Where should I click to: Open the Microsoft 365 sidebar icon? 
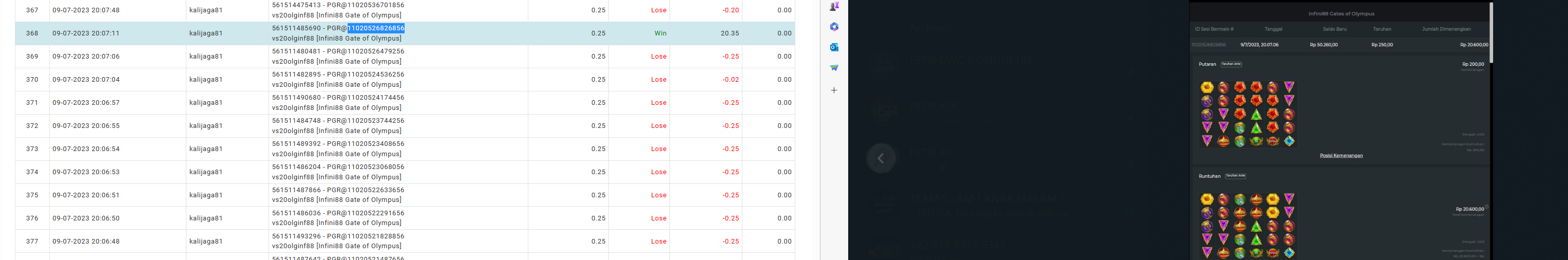tap(834, 27)
